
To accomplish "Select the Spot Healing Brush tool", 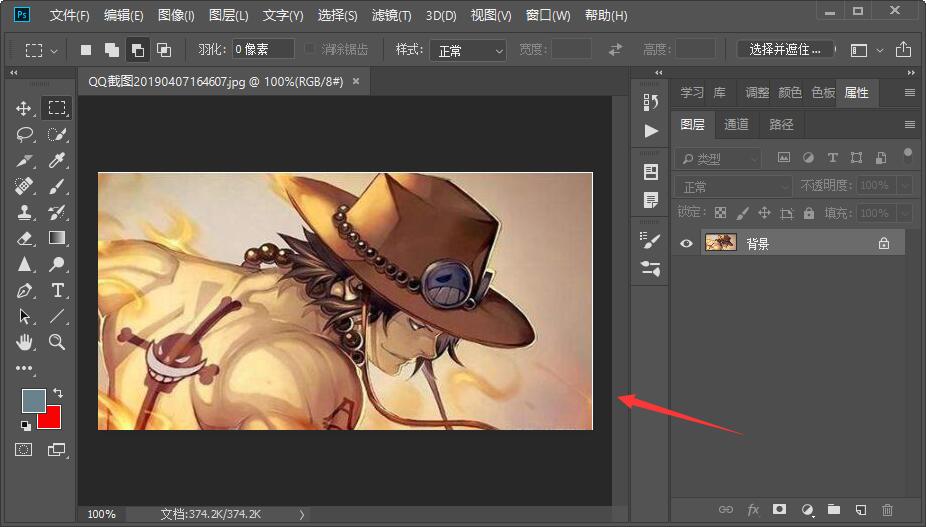I will point(24,186).
